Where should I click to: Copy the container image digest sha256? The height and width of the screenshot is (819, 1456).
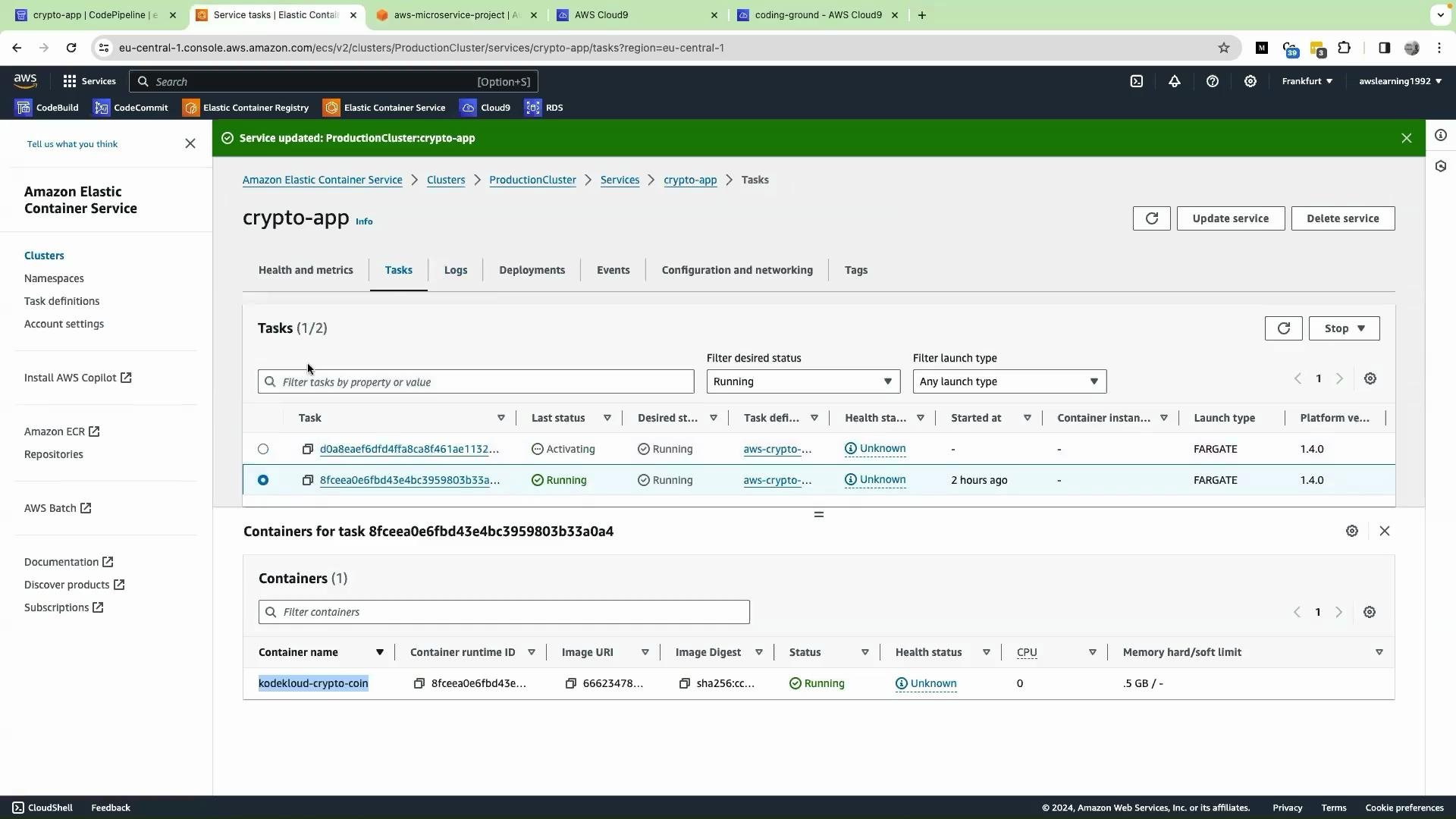click(x=684, y=683)
